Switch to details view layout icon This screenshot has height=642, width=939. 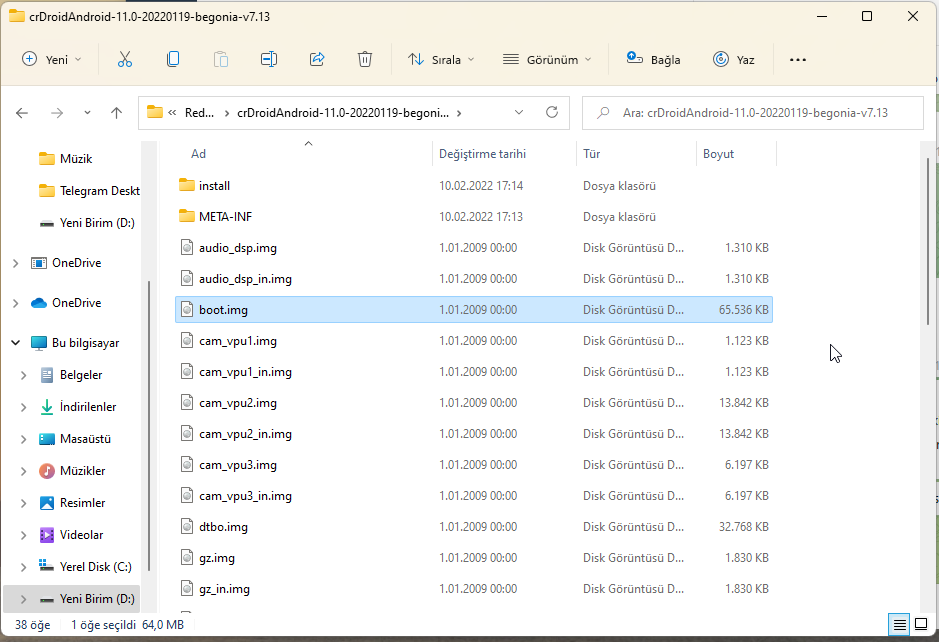point(900,625)
